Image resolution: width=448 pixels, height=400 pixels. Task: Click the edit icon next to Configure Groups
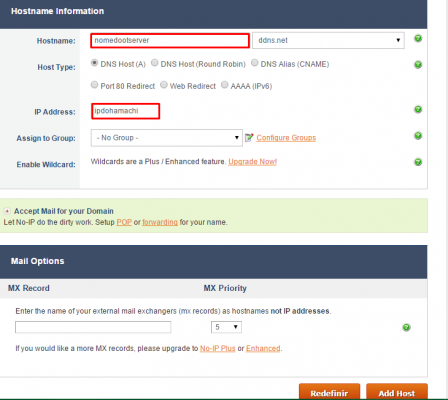pos(249,137)
